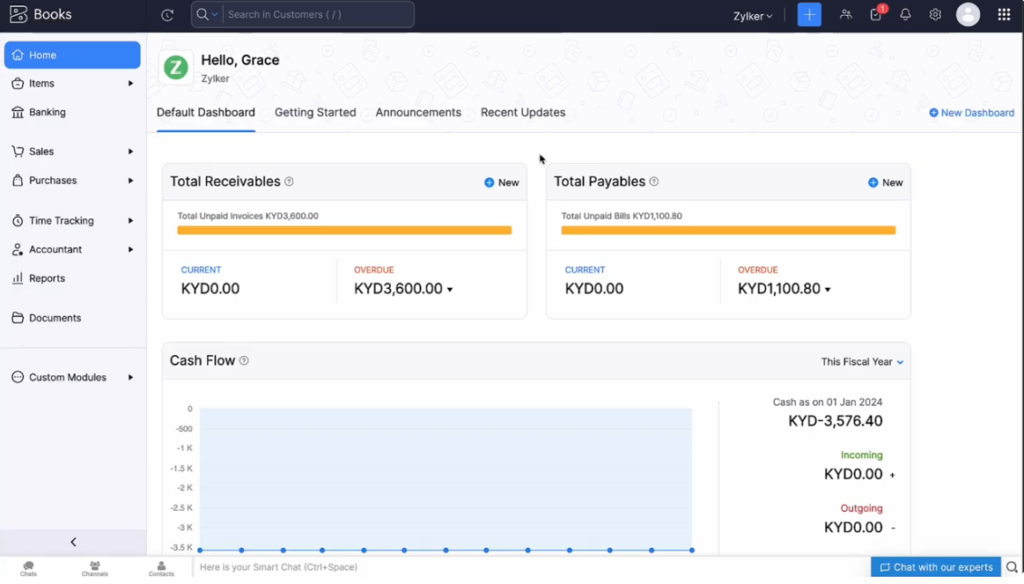Click Chat with our experts button

936,567
